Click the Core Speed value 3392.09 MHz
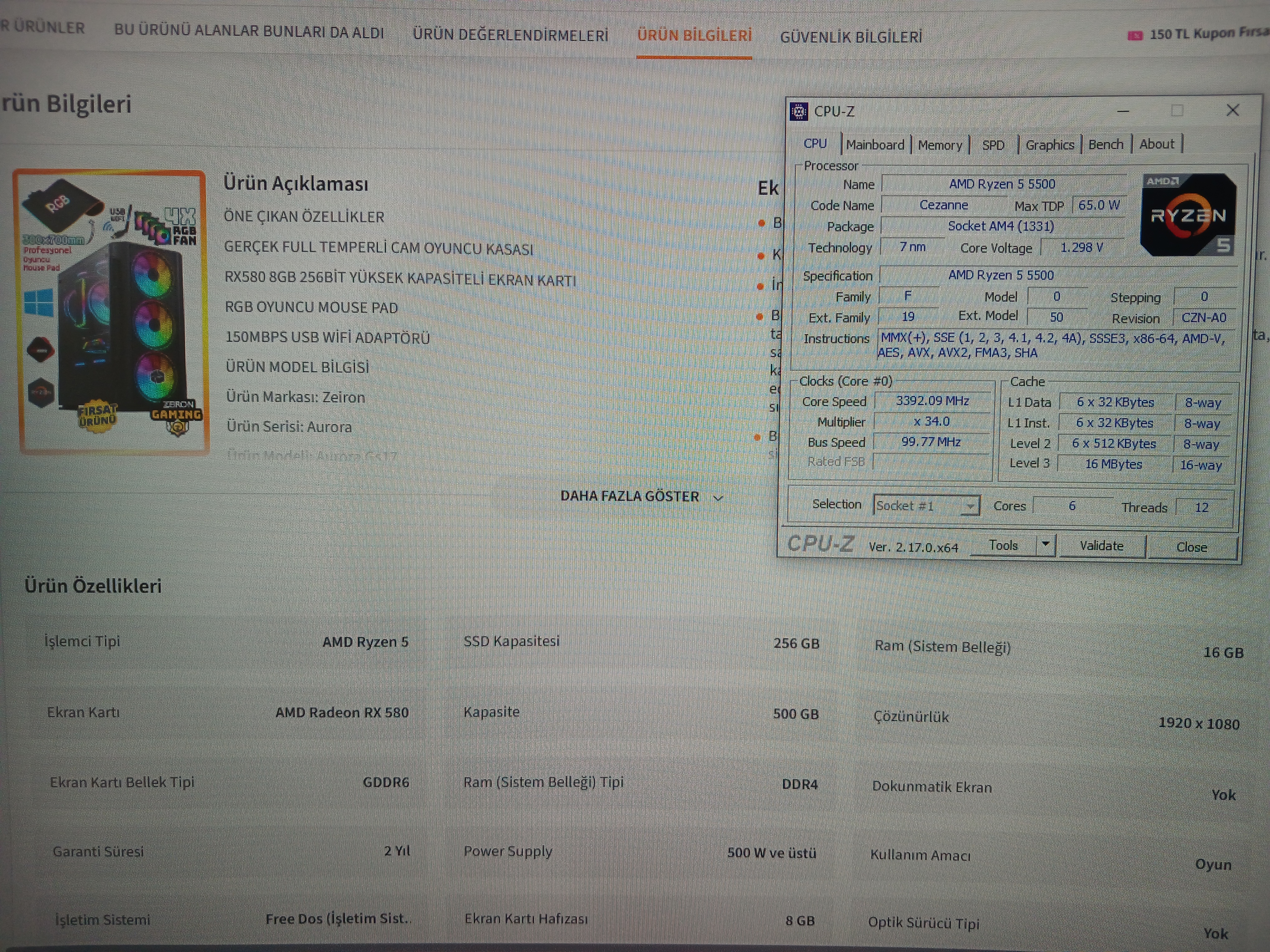This screenshot has width=1270, height=952. pos(932,400)
